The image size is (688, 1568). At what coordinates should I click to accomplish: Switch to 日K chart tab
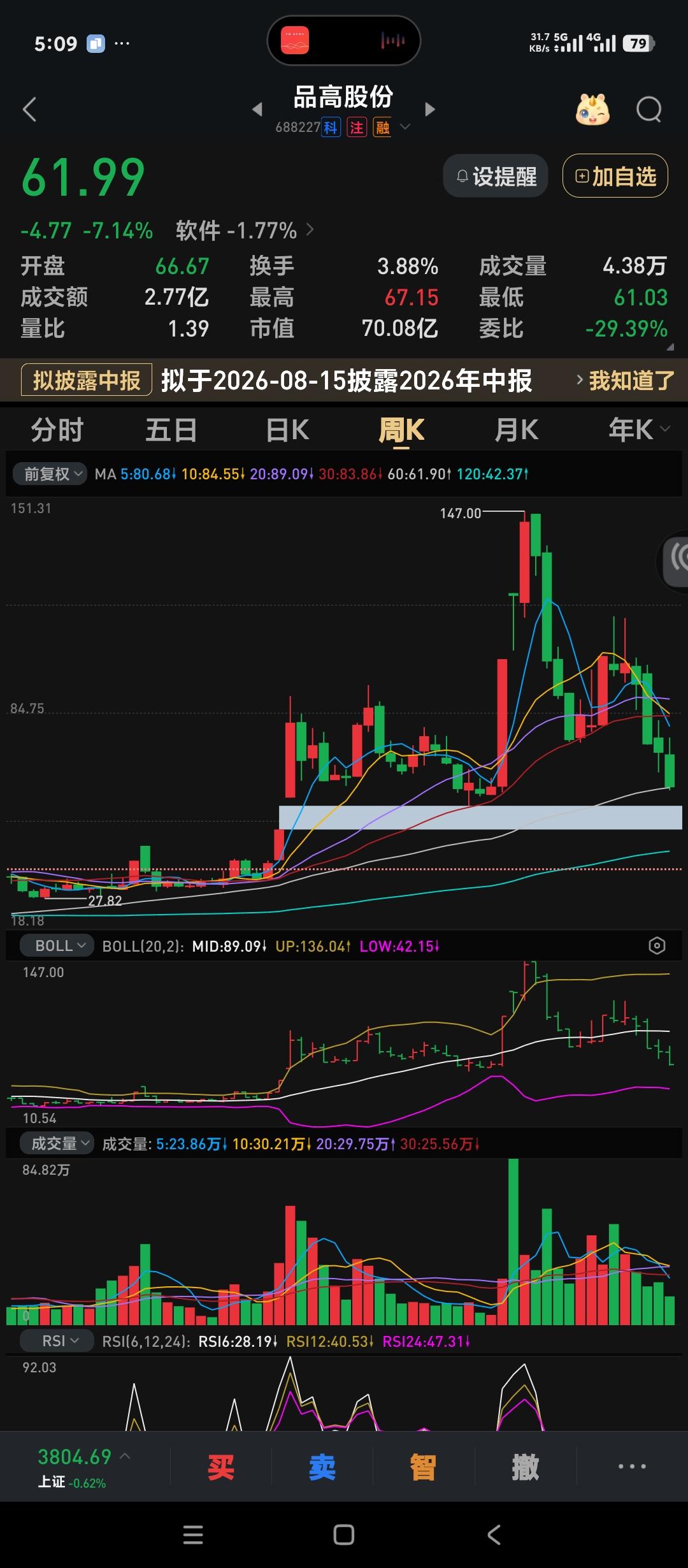tap(287, 430)
